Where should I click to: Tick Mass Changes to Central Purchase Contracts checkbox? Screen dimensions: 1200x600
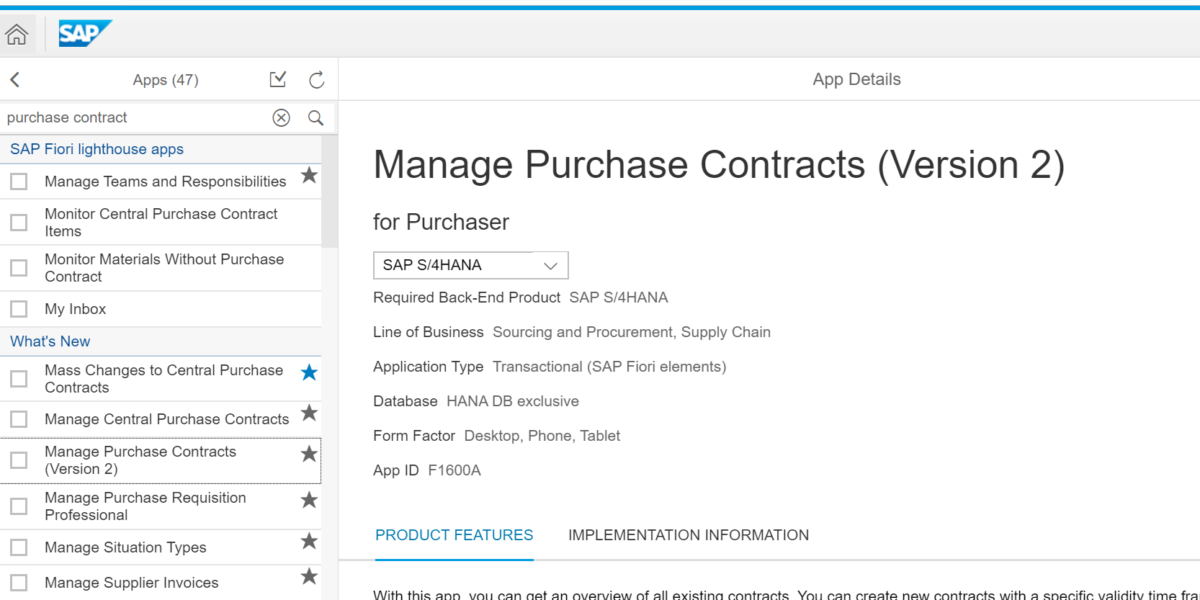pos(19,378)
